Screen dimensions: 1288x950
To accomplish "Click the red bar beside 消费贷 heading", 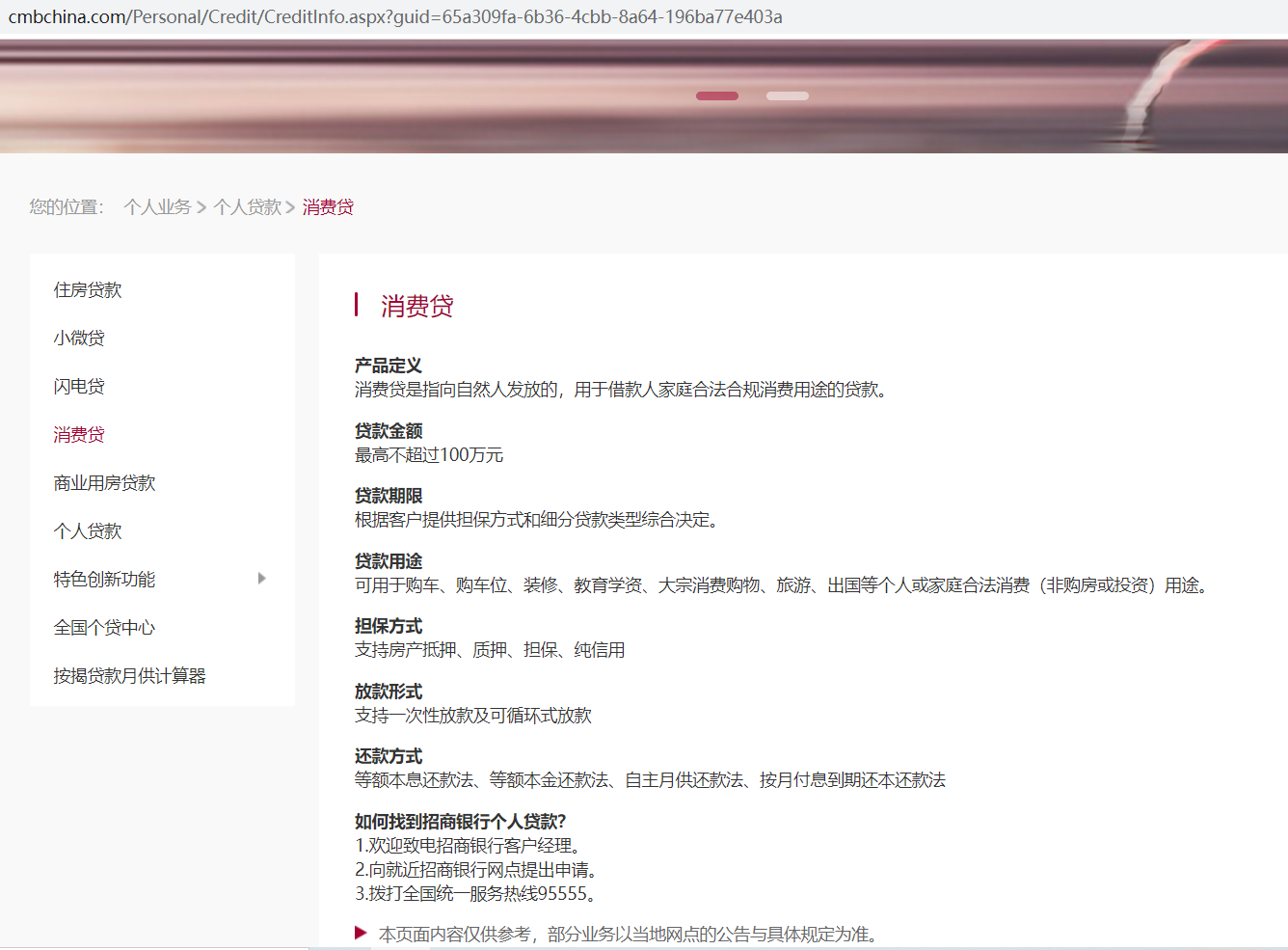I will [358, 305].
